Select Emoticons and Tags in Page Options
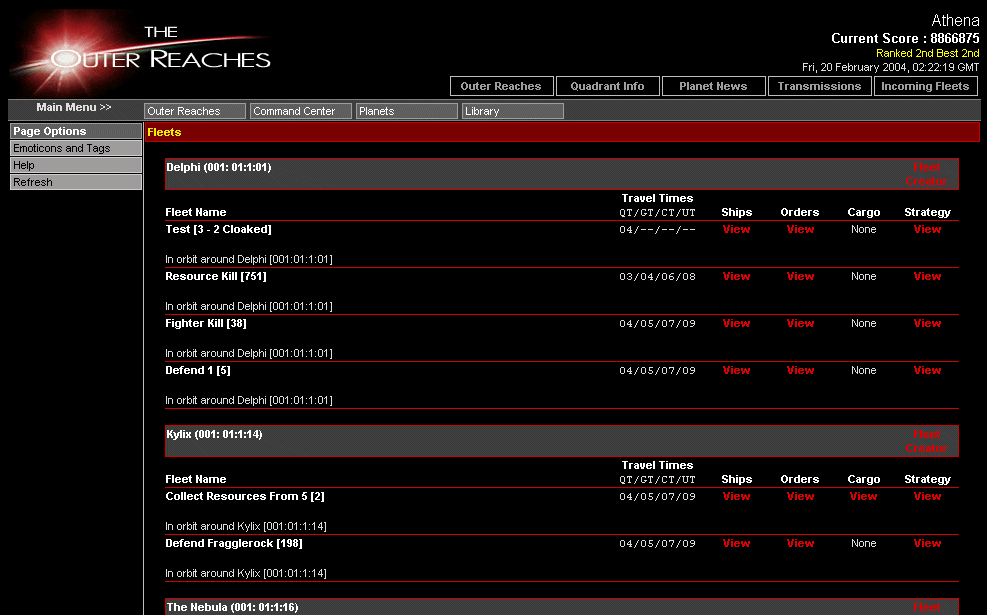The width and height of the screenshot is (987, 615). click(x=76, y=148)
